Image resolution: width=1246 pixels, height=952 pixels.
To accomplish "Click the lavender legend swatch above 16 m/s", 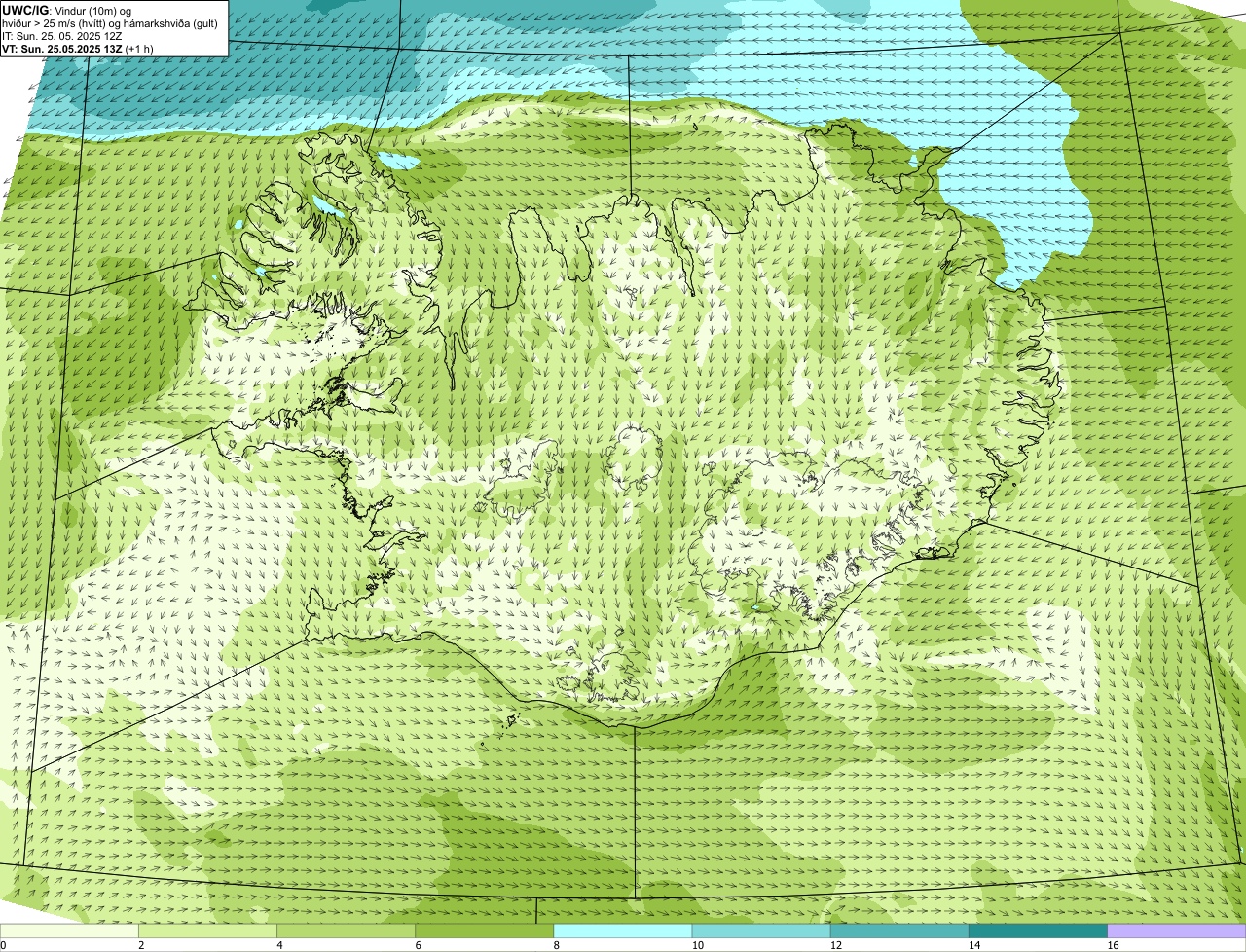I will [x=1177, y=932].
